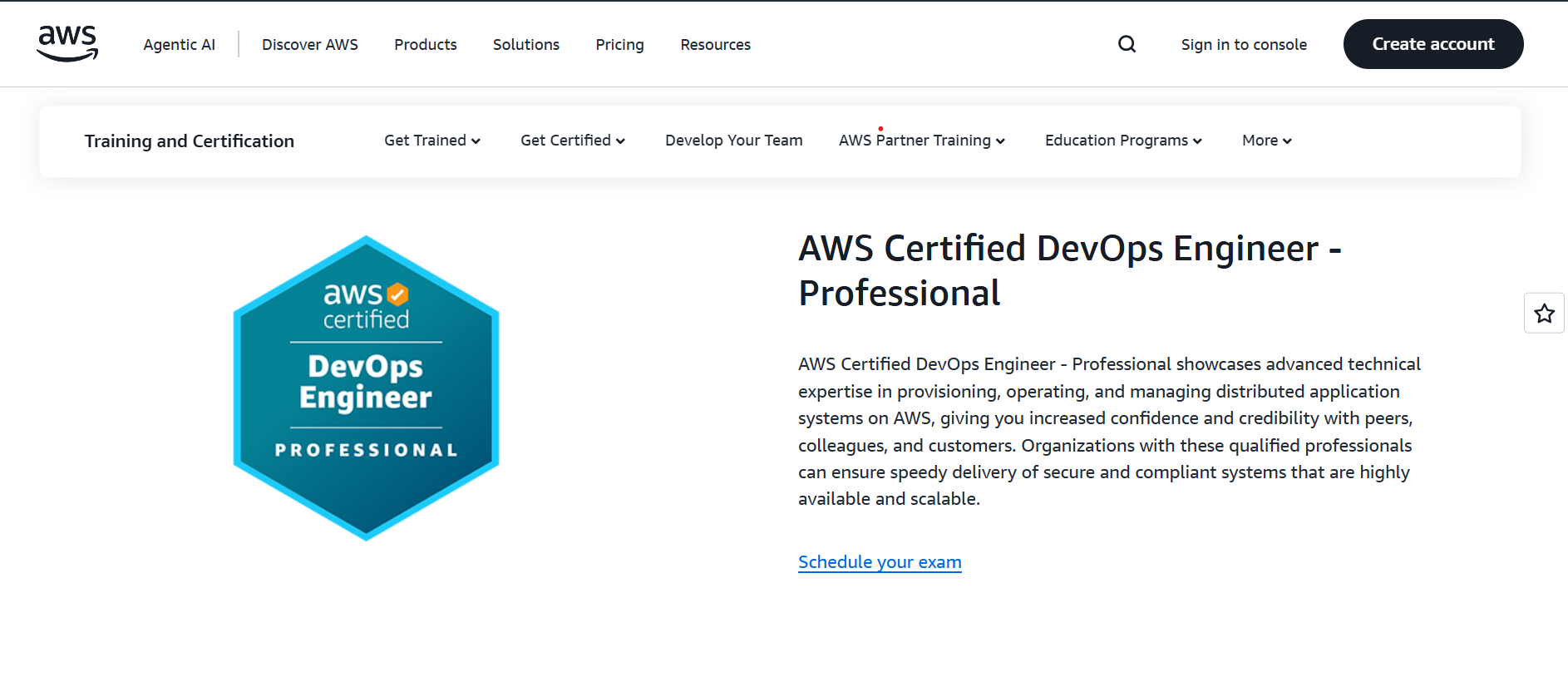Select Develop Your Team menu item
Viewport: 1568px width, 677px height.
(733, 141)
